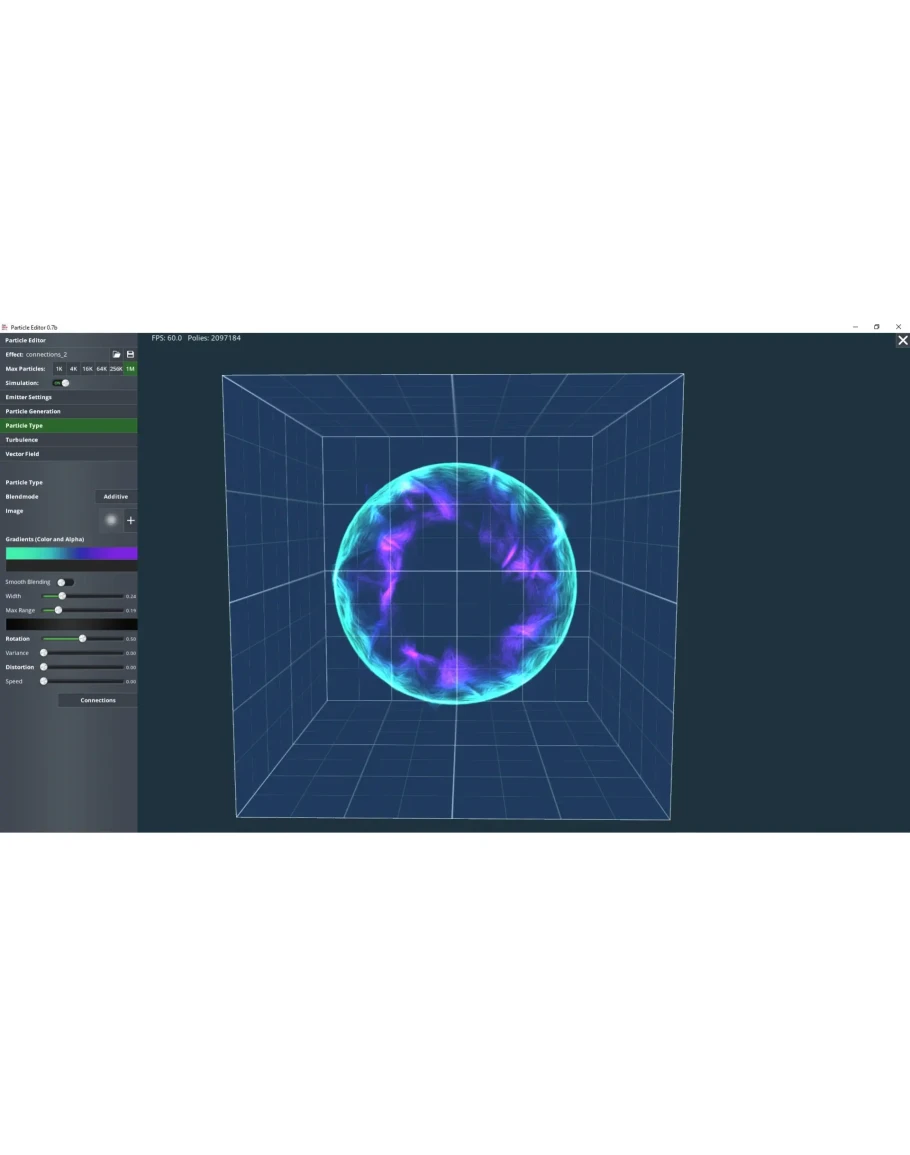The height and width of the screenshot is (1155, 910).
Task: Click the Rotation slider track
Action: 100,639
